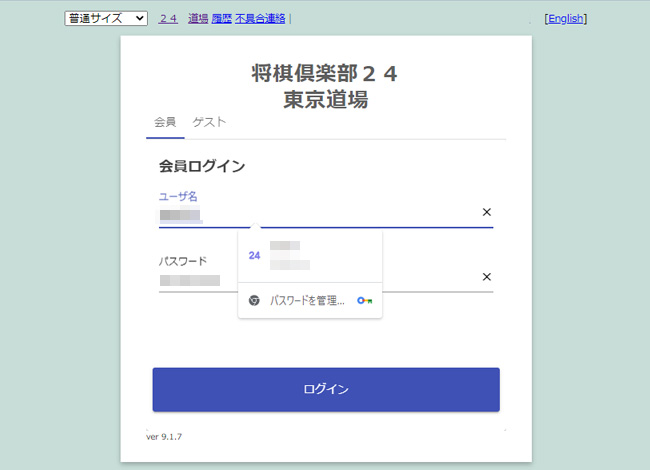Switch to the ゲスト tab
Viewport: 650px width, 470px height.
209,122
